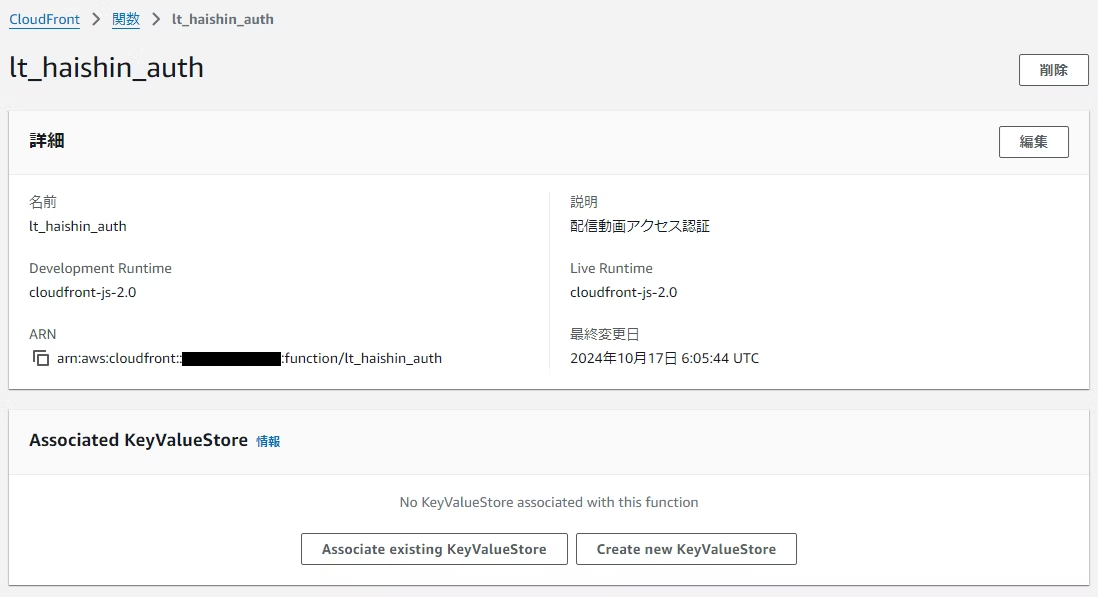
Task: Select the lt_haishin_auth page title
Action: pos(106,68)
